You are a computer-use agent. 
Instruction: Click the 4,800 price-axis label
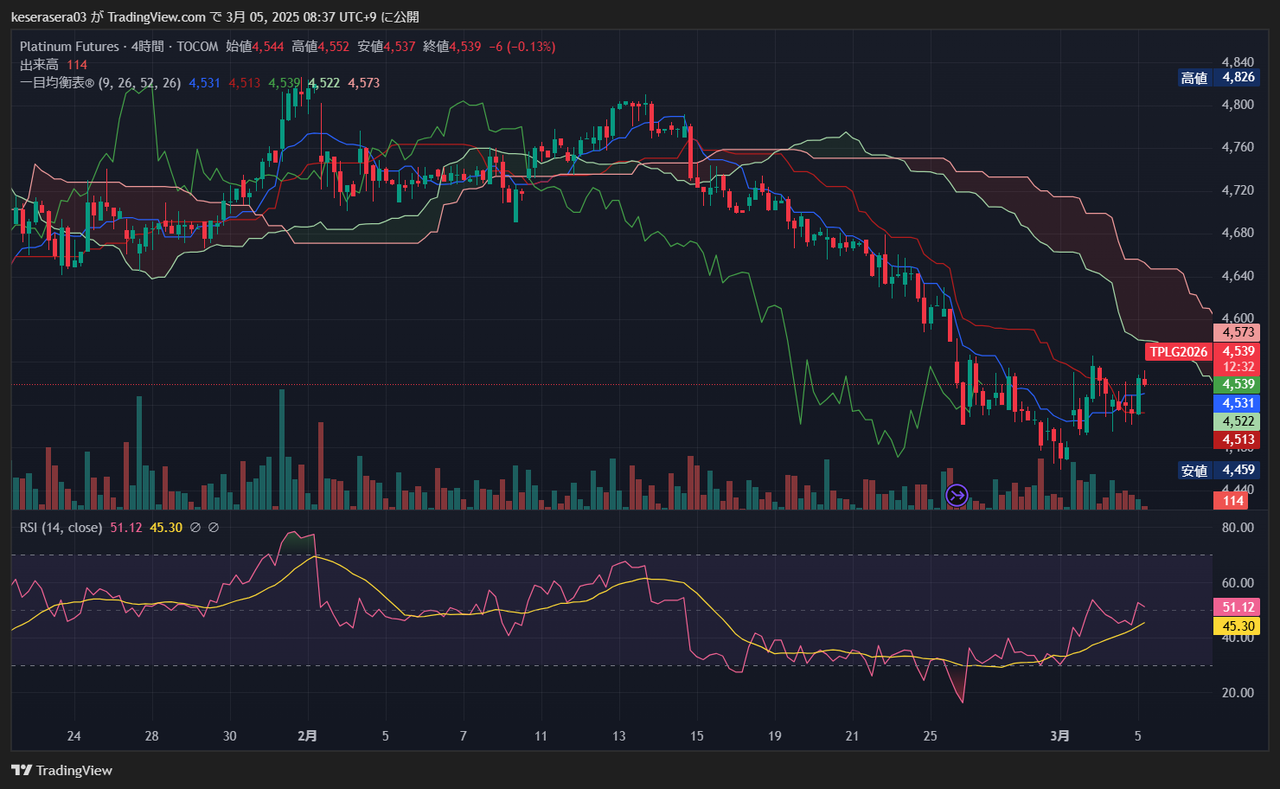[1238, 104]
